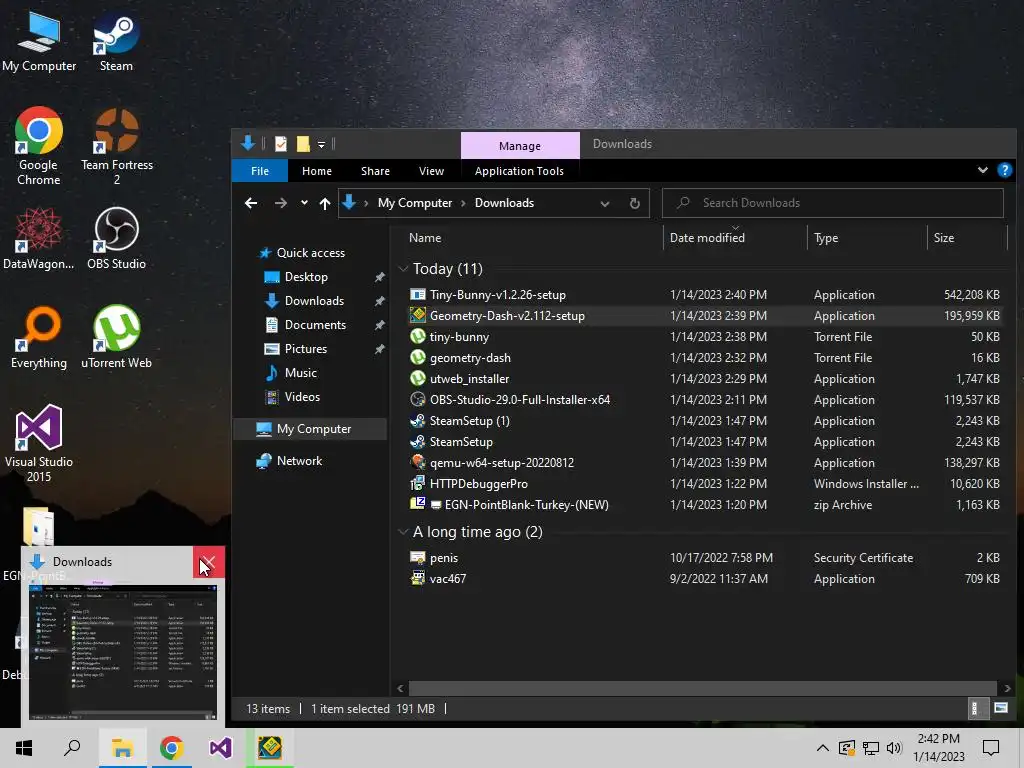1024x768 pixels.
Task: Open the Home ribbon tab
Action: point(317,170)
